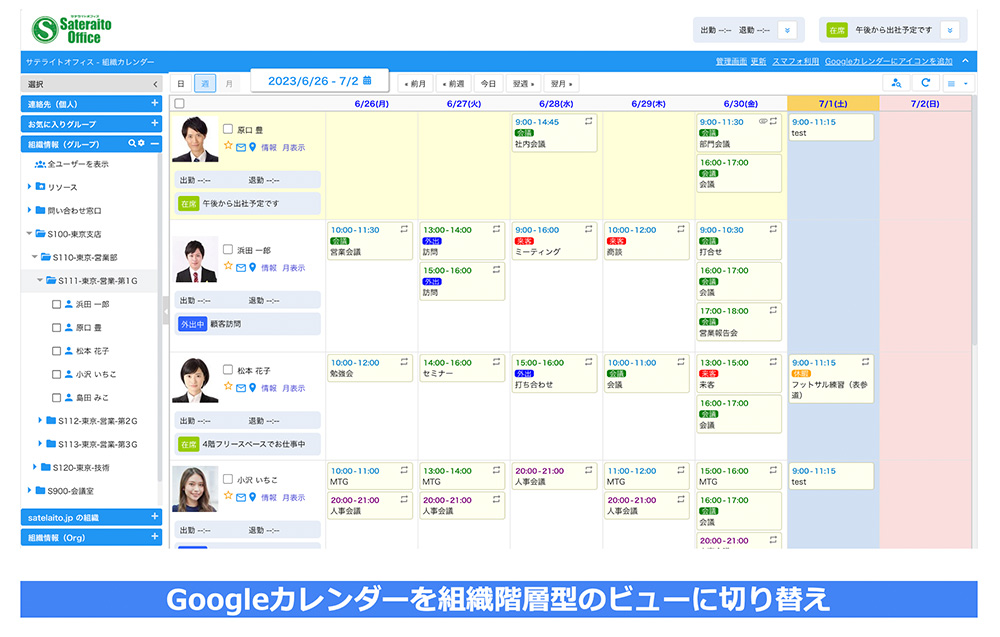Screen dimensions: 1000x637
Task: Click Googleカレンダーにアイコンを追加 link
Action: tap(888, 61)
